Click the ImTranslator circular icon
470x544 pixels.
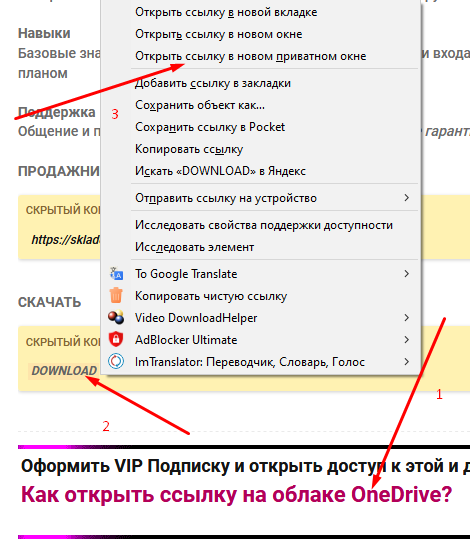[x=116, y=362]
